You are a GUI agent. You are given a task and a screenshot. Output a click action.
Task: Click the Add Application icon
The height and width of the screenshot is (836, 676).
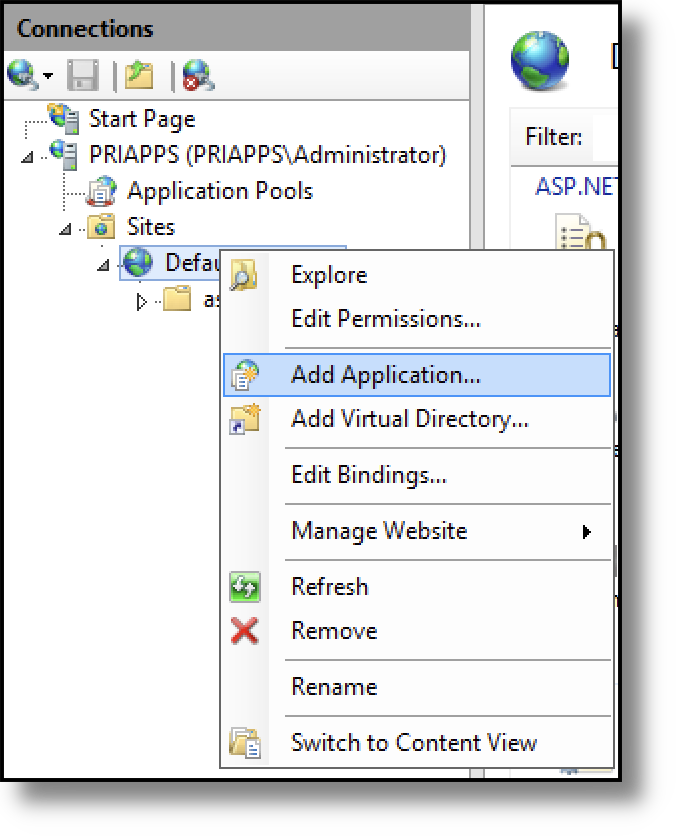point(244,375)
